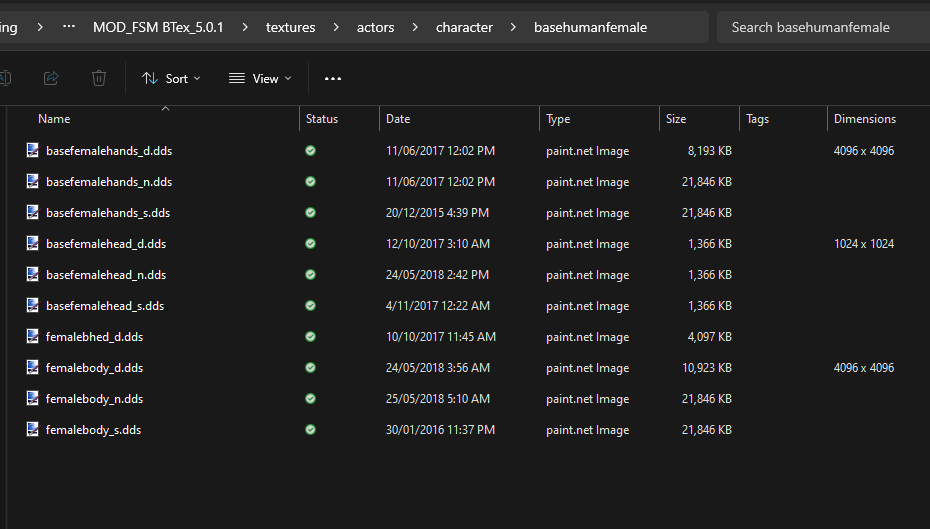
Task: Click the basehumanfemale breadcrumb
Action: tap(590, 27)
